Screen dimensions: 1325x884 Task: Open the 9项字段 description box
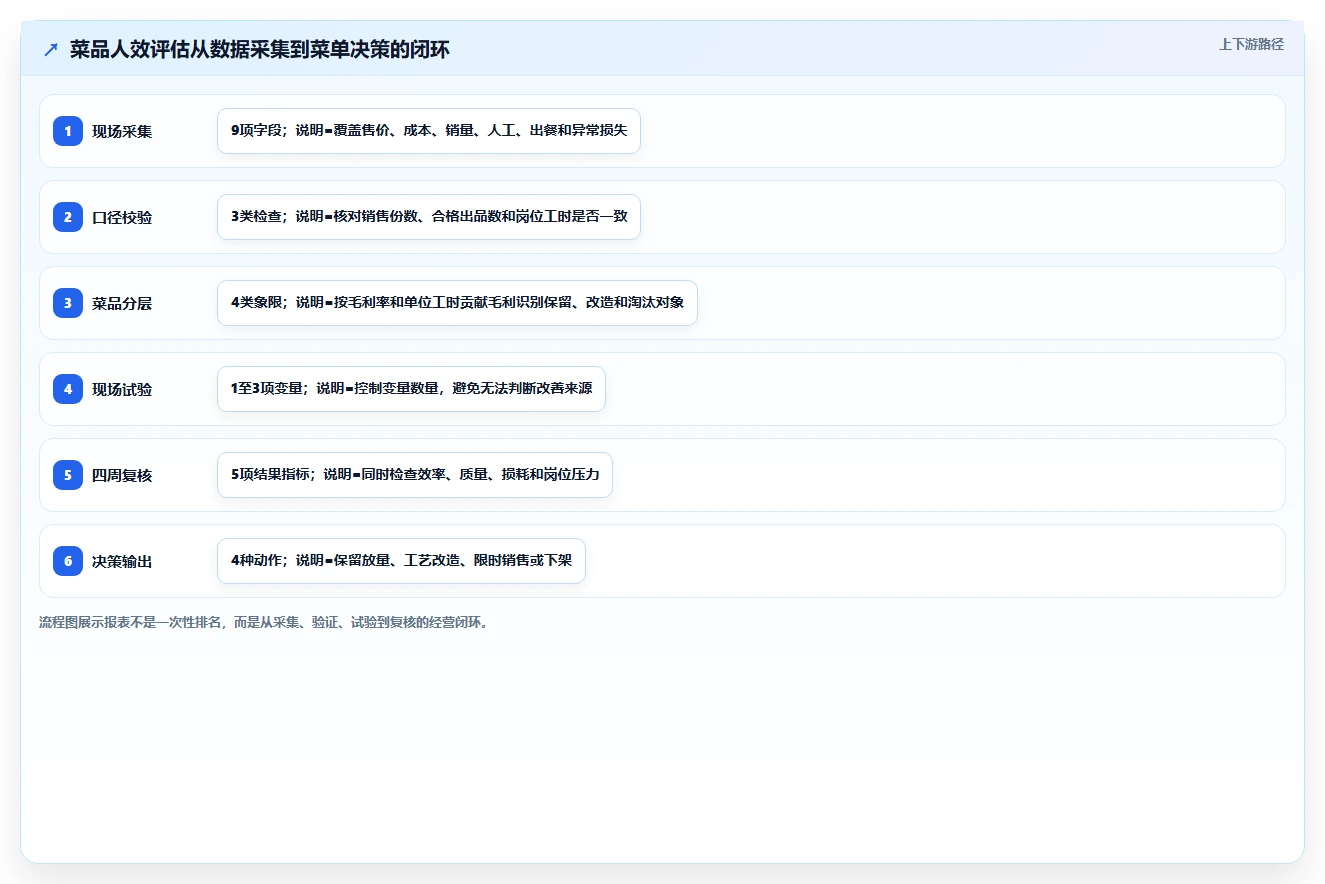coord(429,131)
